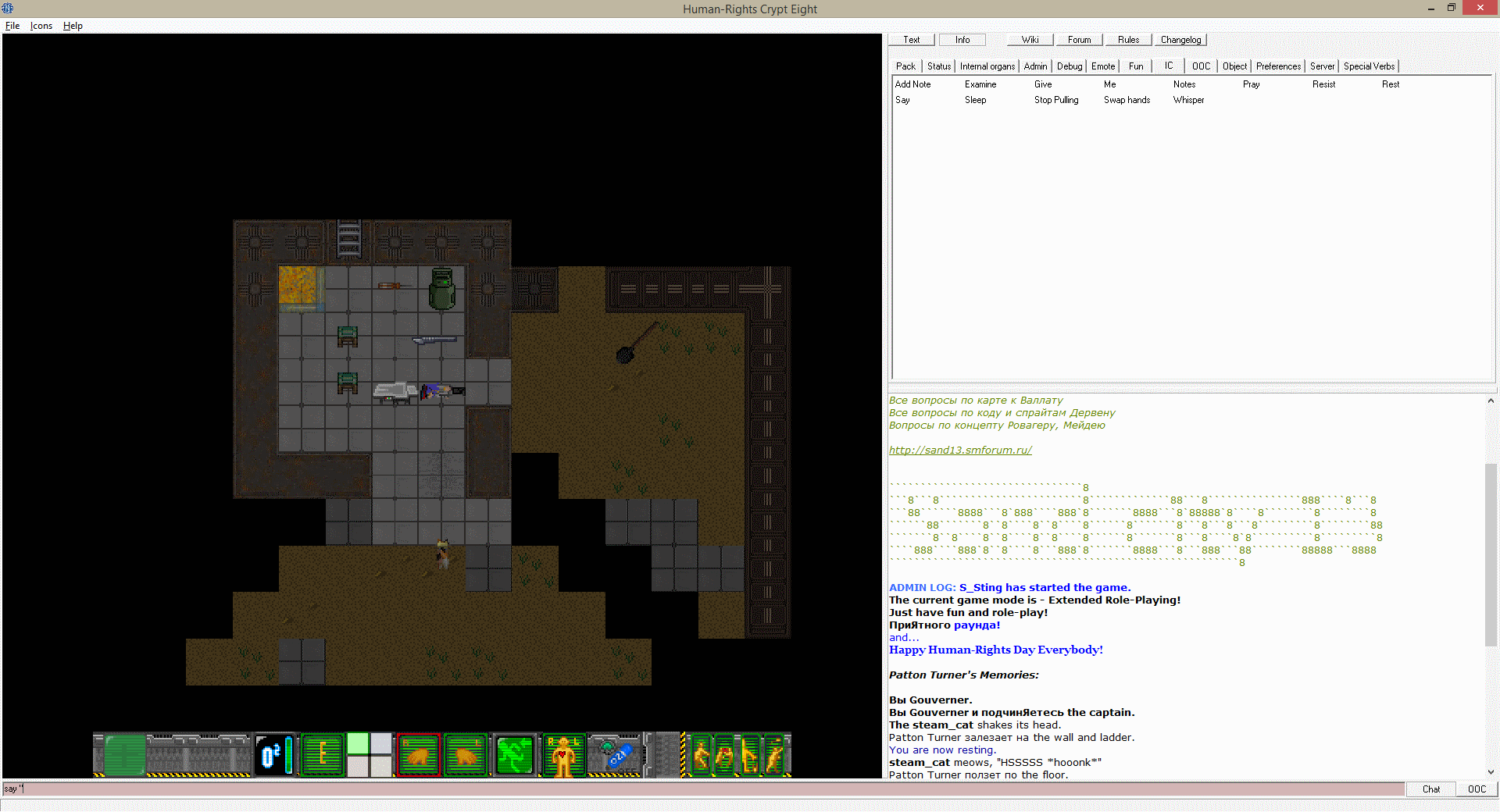The image size is (1500, 812).
Task: Open the Wiki button
Action: coord(1030,40)
